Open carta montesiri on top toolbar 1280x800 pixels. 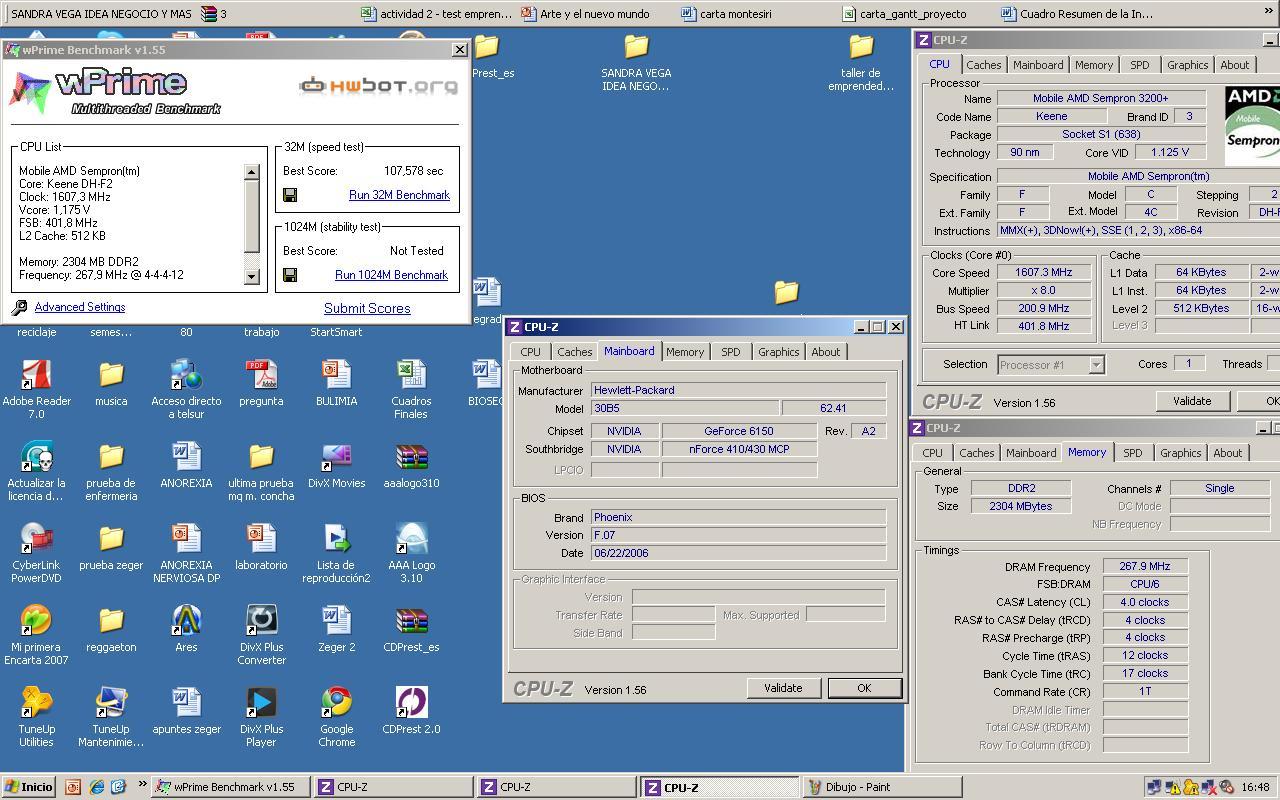tap(726, 14)
